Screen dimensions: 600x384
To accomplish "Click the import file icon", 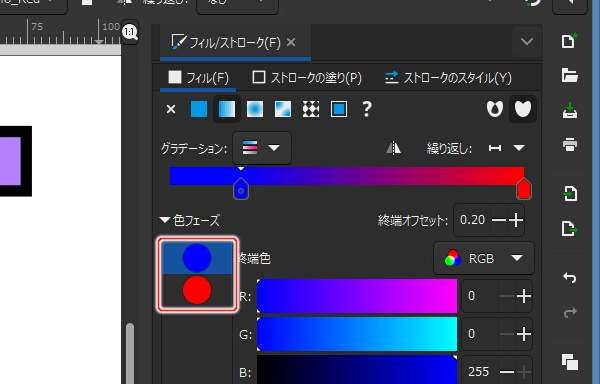I will point(569,193).
